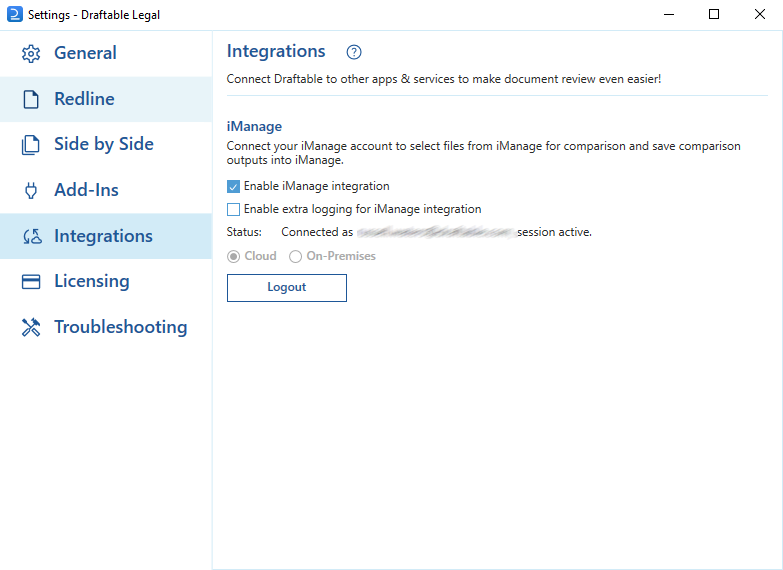Open the General settings tab
The width and height of the screenshot is (783, 570).
tap(106, 53)
